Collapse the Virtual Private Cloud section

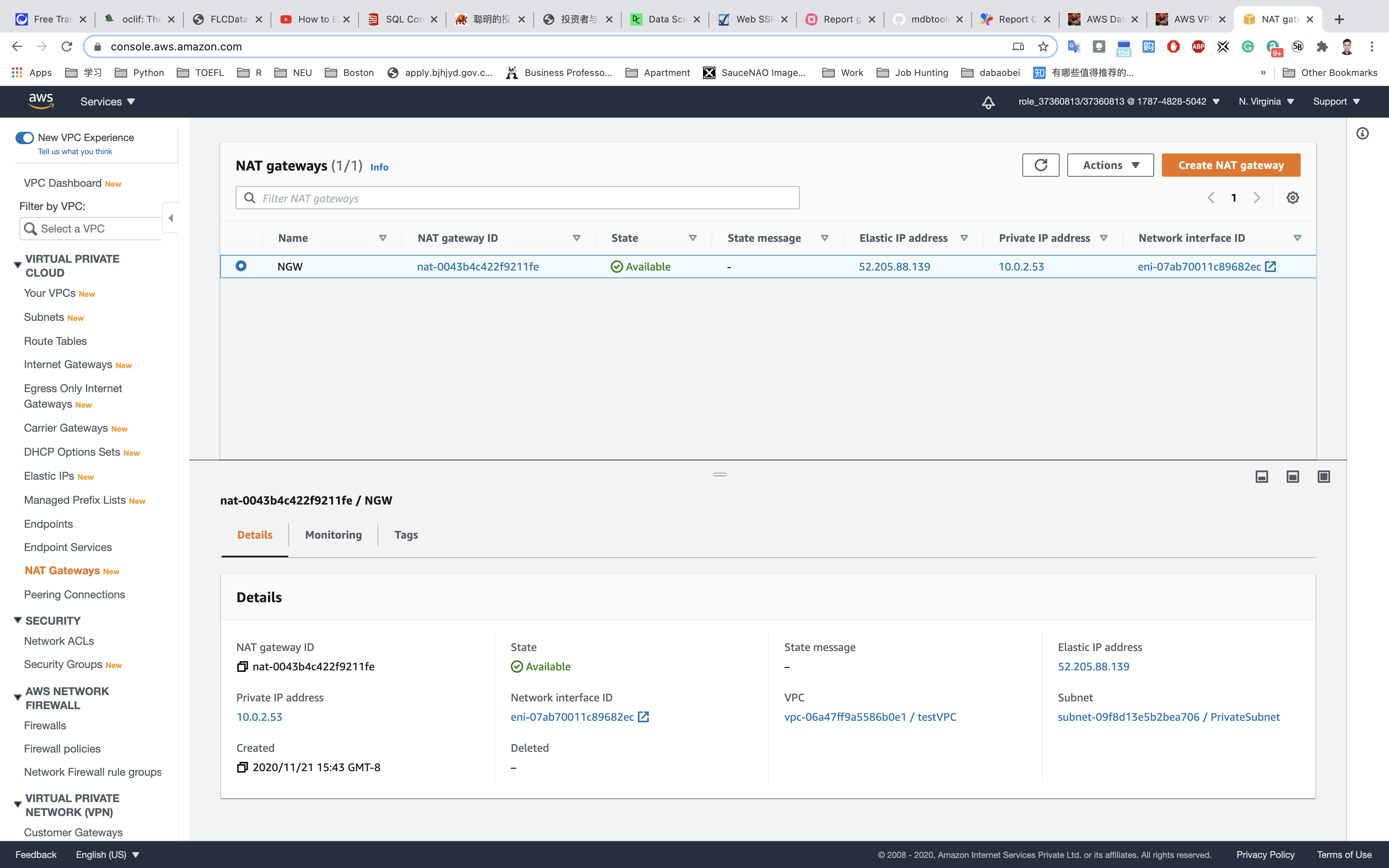[18, 265]
